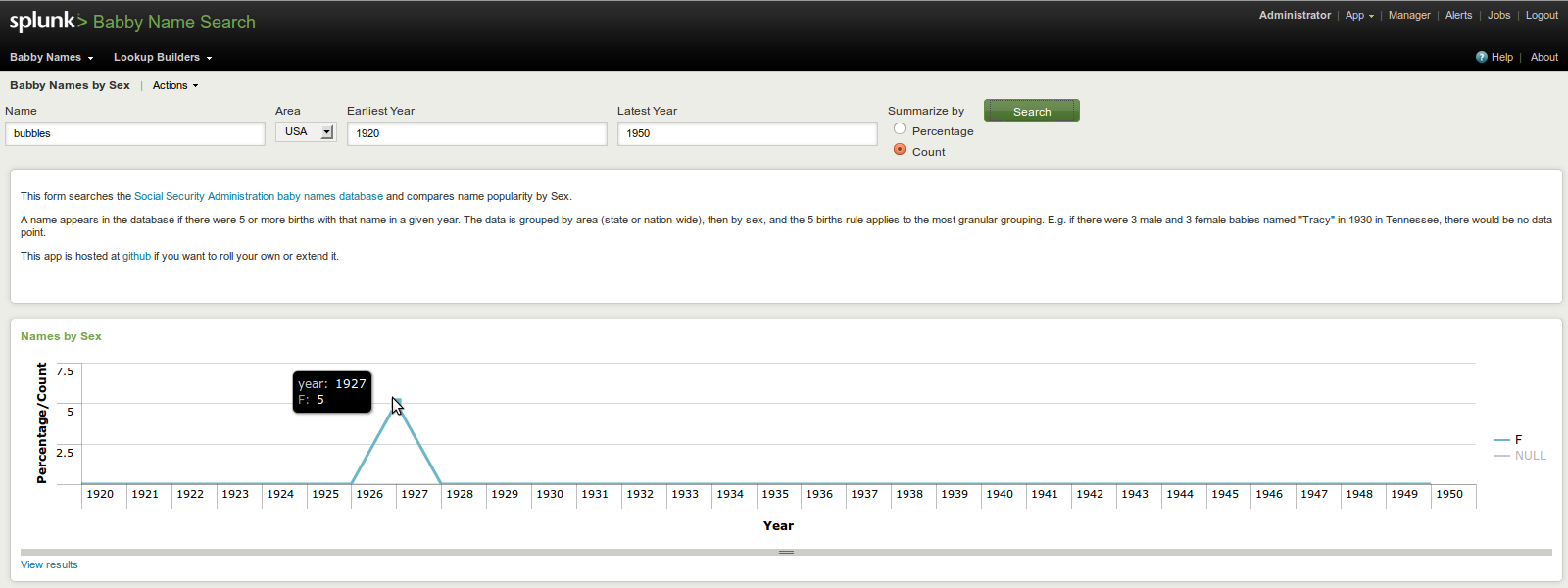Open the Actions dropdown
This screenshot has width=1568, height=588.
pyautogui.click(x=174, y=85)
